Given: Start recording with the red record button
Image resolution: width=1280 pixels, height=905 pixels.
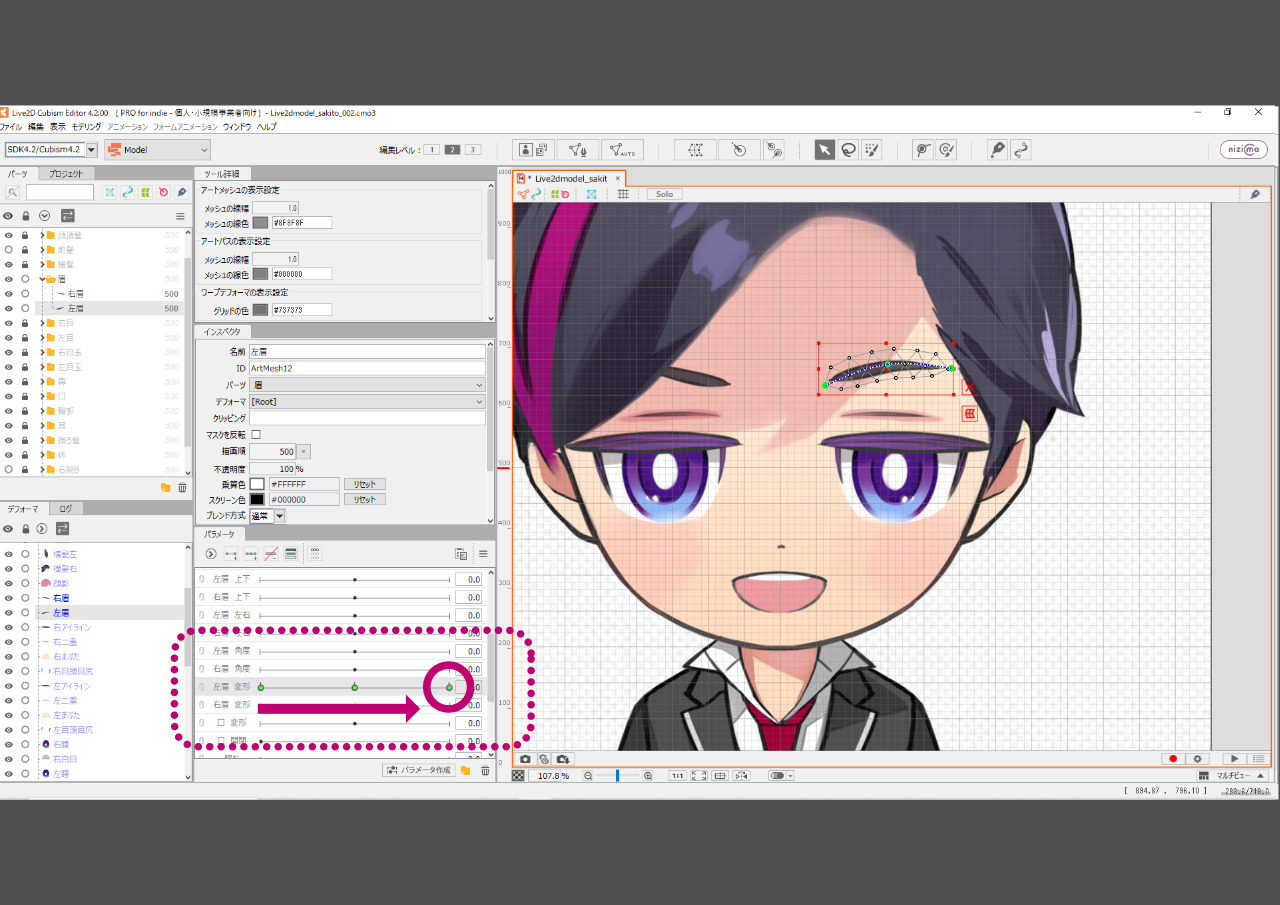Looking at the screenshot, I should tap(1173, 759).
